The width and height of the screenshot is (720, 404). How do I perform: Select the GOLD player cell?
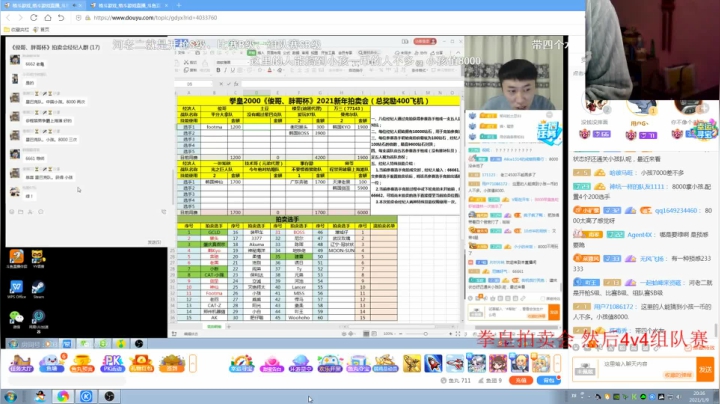point(214,232)
